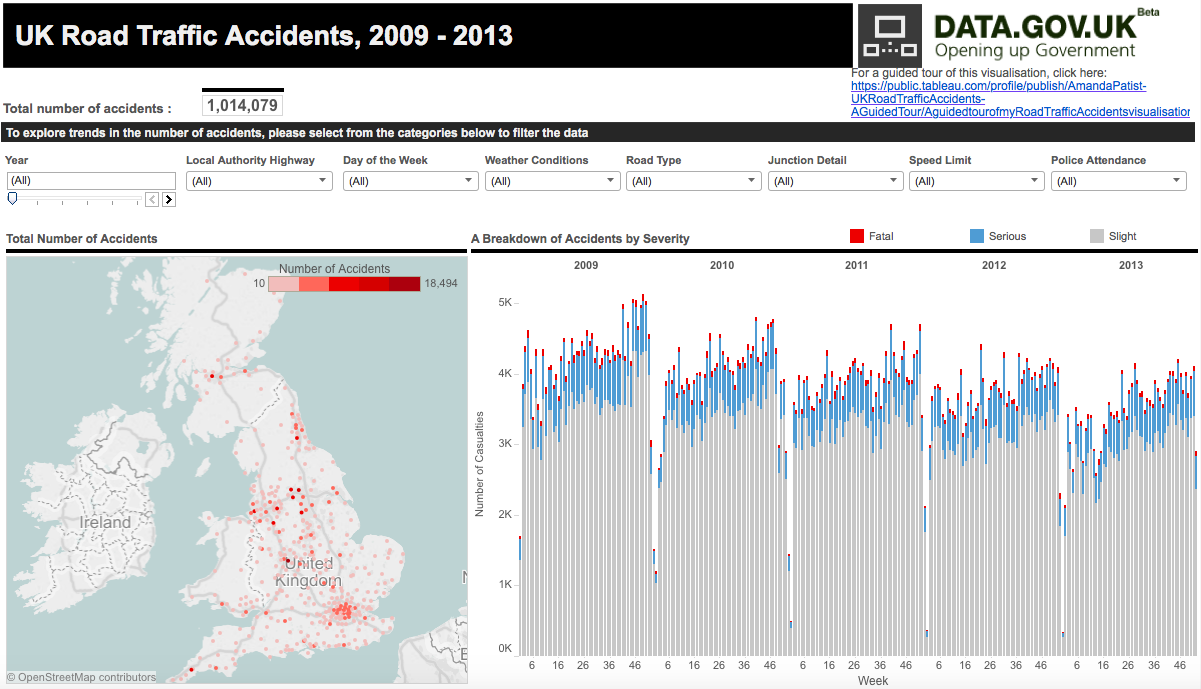The width and height of the screenshot is (1201, 689).
Task: Open the guided tour Tableau link
Action: pyautogui.click(x=1000, y=99)
